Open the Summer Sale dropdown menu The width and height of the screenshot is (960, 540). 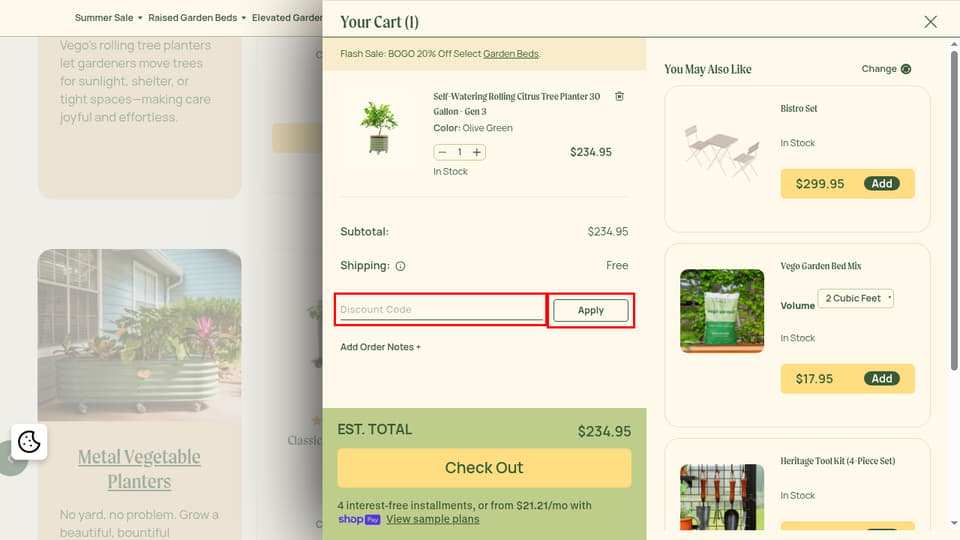pos(108,18)
